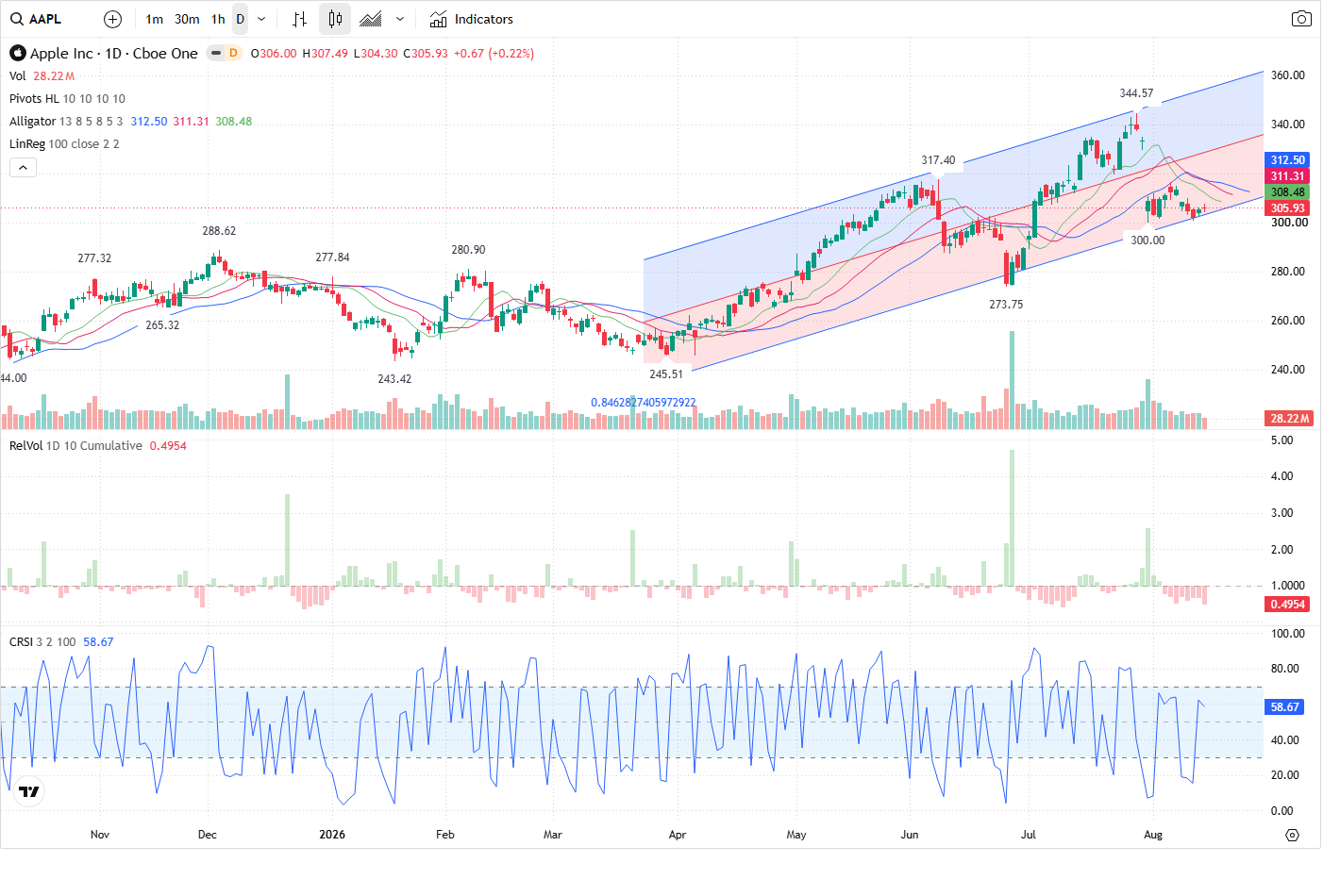
Task: Expand the chart style dropdown arrow
Action: click(400, 19)
